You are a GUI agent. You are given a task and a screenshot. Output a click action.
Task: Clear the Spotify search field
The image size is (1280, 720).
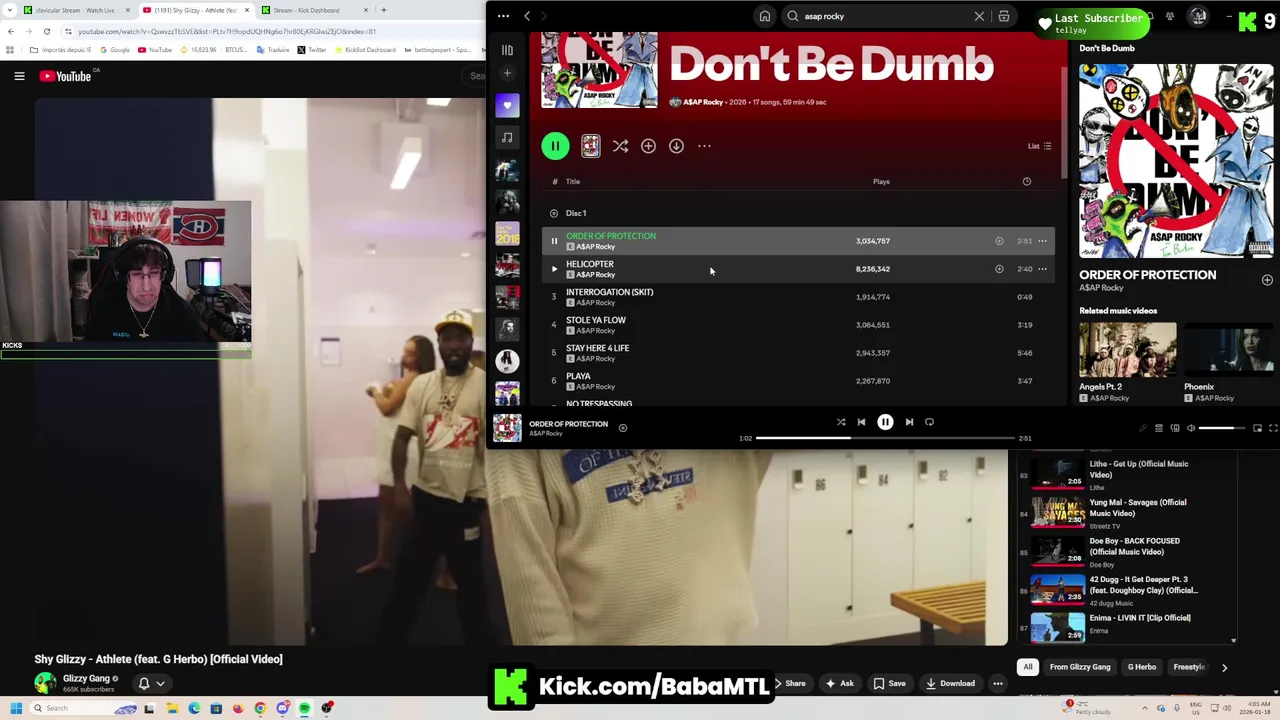pyautogui.click(x=979, y=16)
